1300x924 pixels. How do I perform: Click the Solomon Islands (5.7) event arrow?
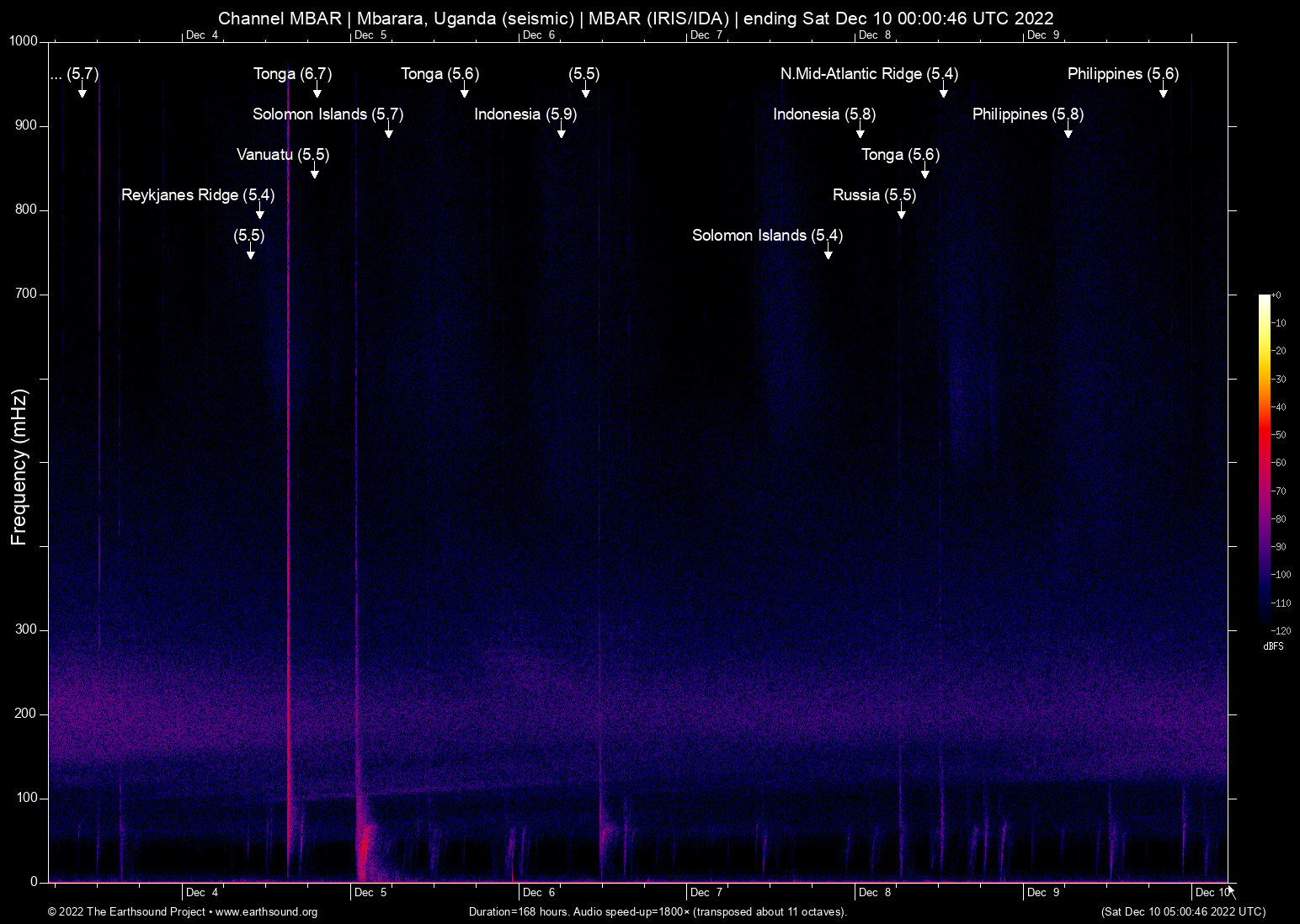pyautogui.click(x=388, y=131)
